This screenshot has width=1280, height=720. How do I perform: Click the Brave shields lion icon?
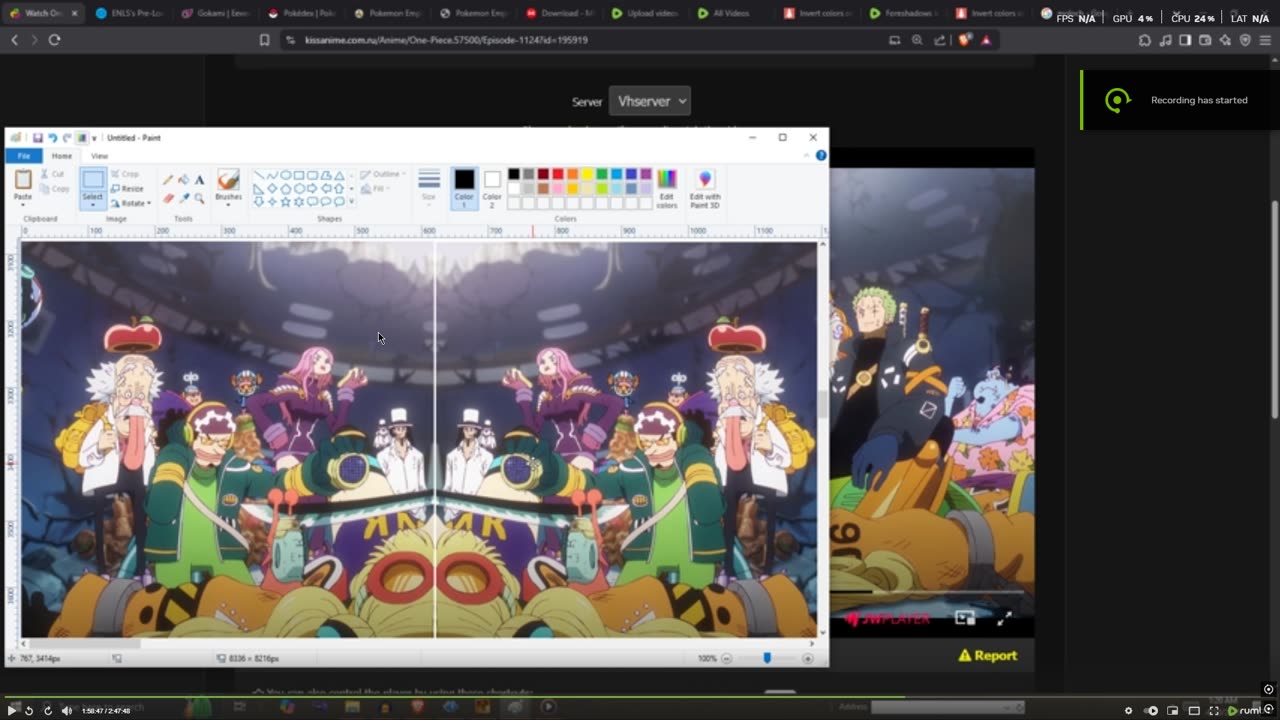click(964, 40)
